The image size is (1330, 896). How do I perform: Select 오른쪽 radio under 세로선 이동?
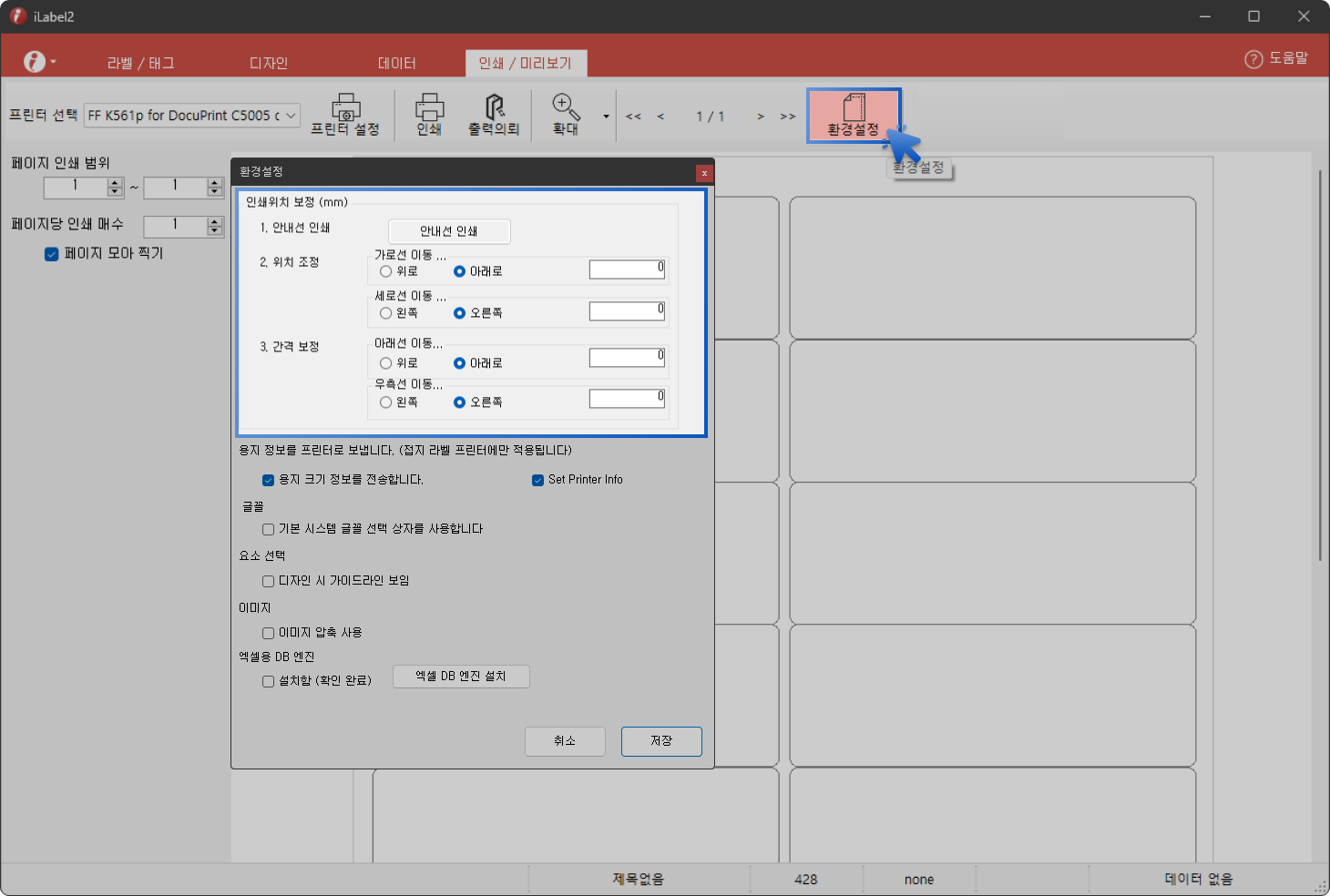[460, 313]
